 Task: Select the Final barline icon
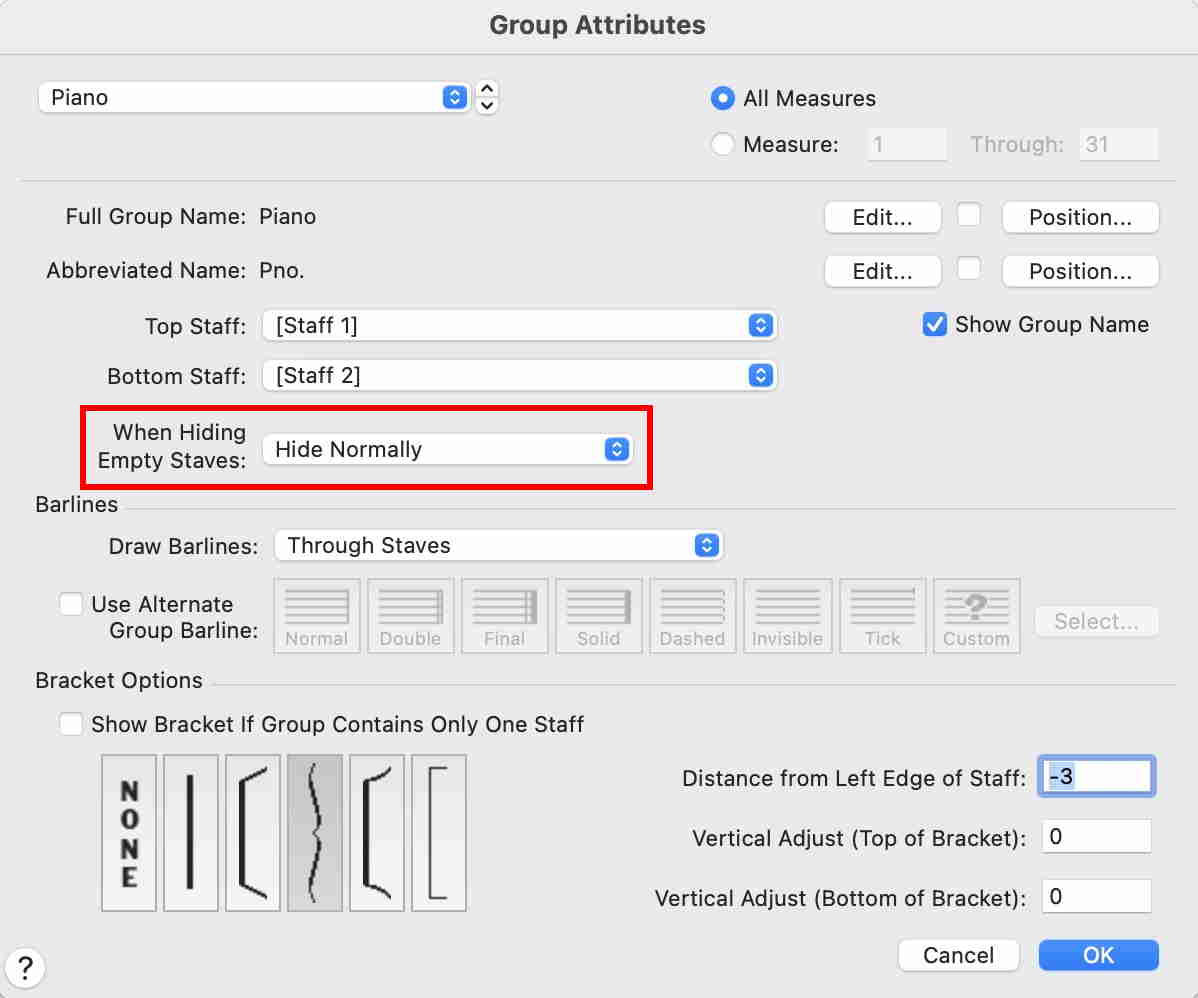pos(505,616)
